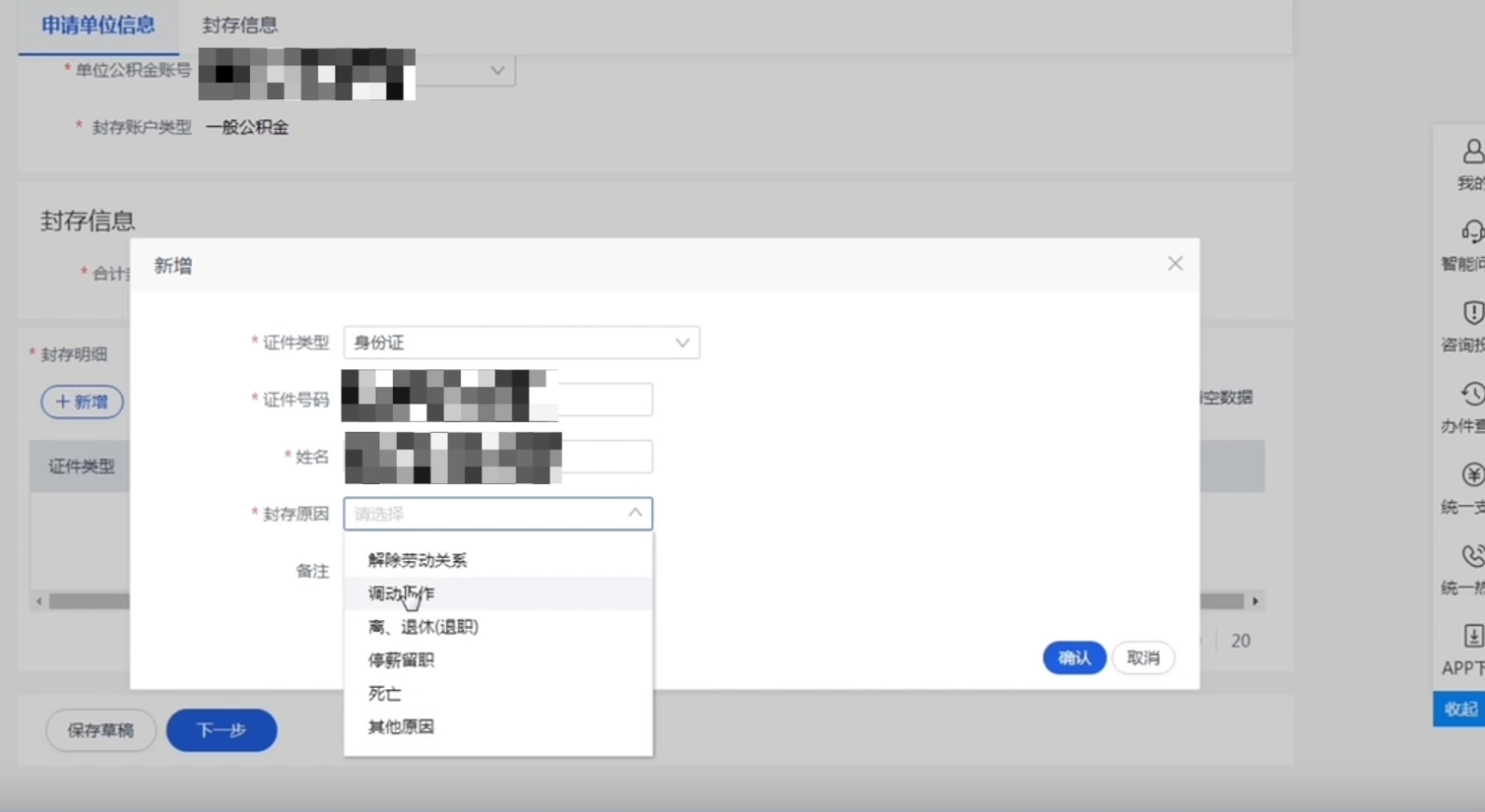Click the 姓名 input field
Image resolution: width=1485 pixels, height=812 pixels.
point(497,457)
